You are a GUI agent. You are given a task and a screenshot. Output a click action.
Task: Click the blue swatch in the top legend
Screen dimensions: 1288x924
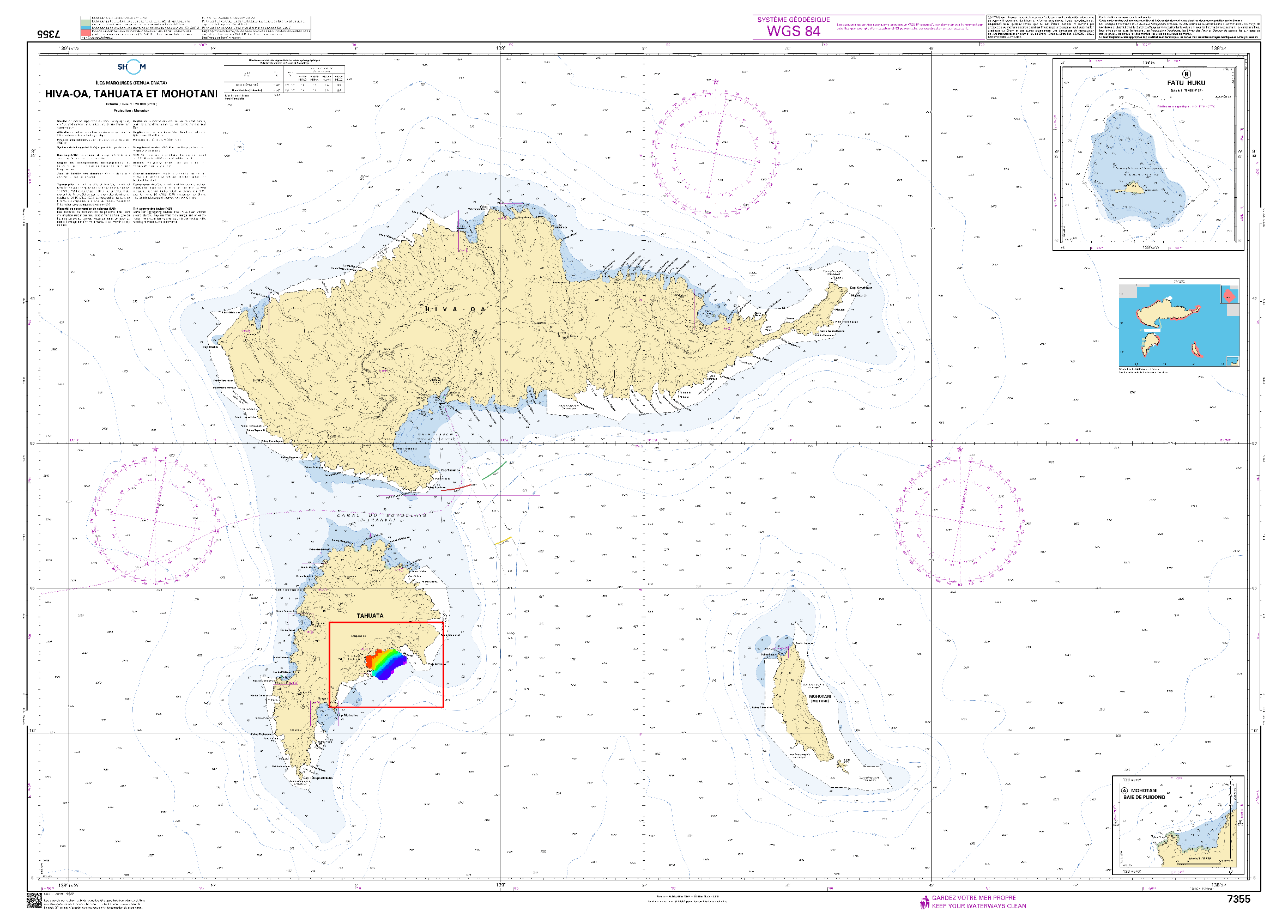tap(85, 27)
